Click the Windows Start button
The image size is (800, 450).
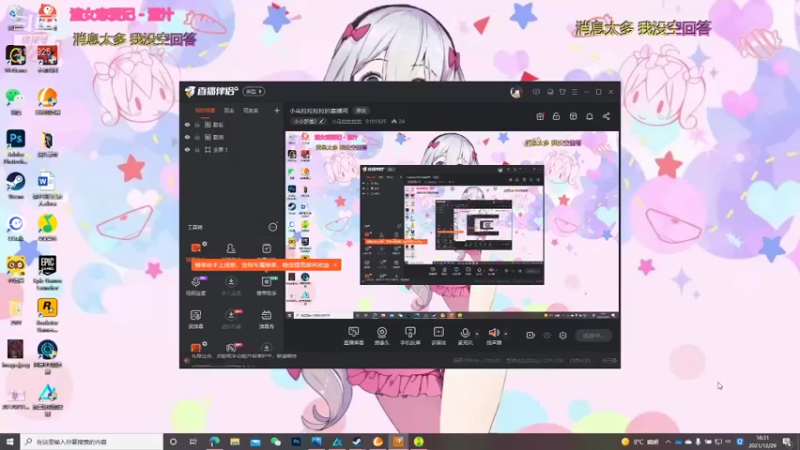pyautogui.click(x=10, y=441)
